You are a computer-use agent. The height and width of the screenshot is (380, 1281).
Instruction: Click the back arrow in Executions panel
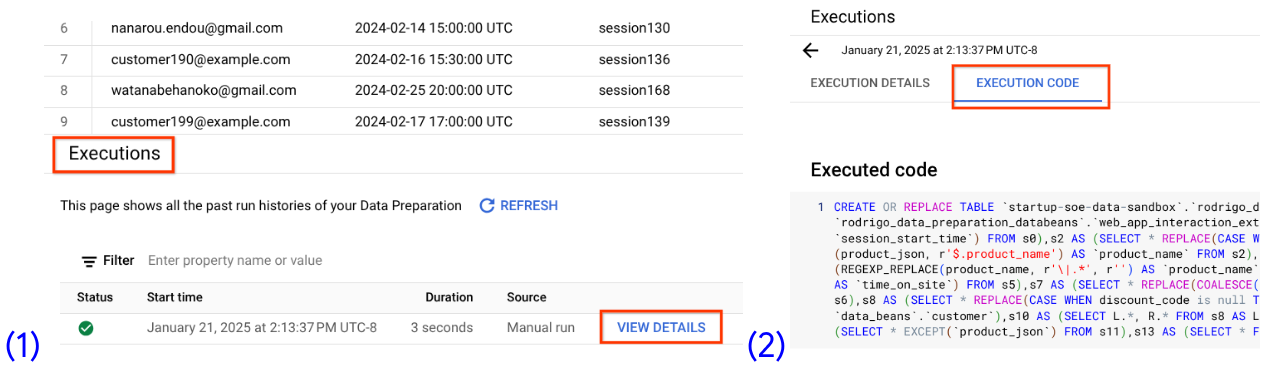pos(811,50)
